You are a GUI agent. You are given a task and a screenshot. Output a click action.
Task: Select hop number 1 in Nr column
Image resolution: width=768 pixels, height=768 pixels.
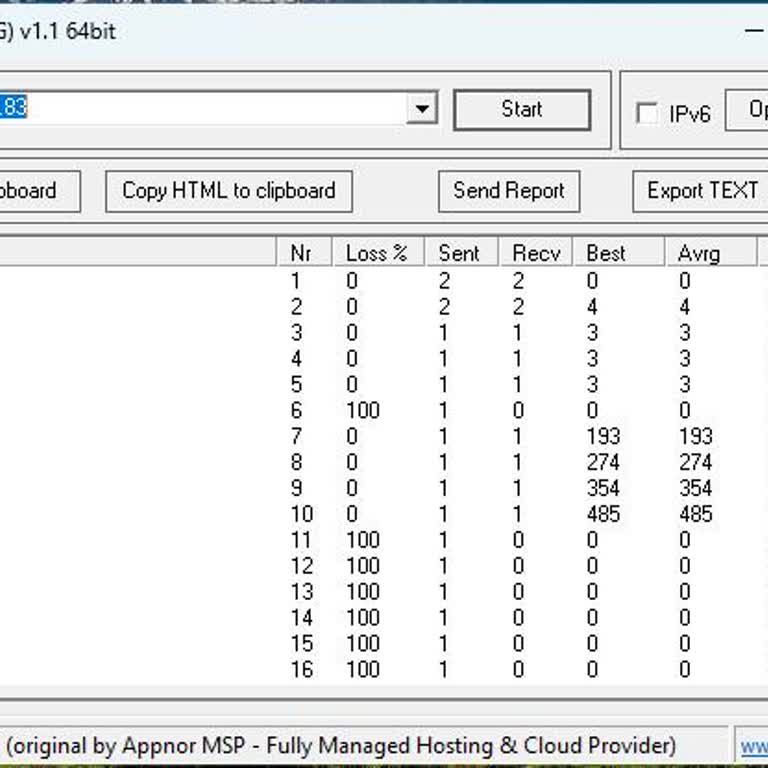point(295,281)
